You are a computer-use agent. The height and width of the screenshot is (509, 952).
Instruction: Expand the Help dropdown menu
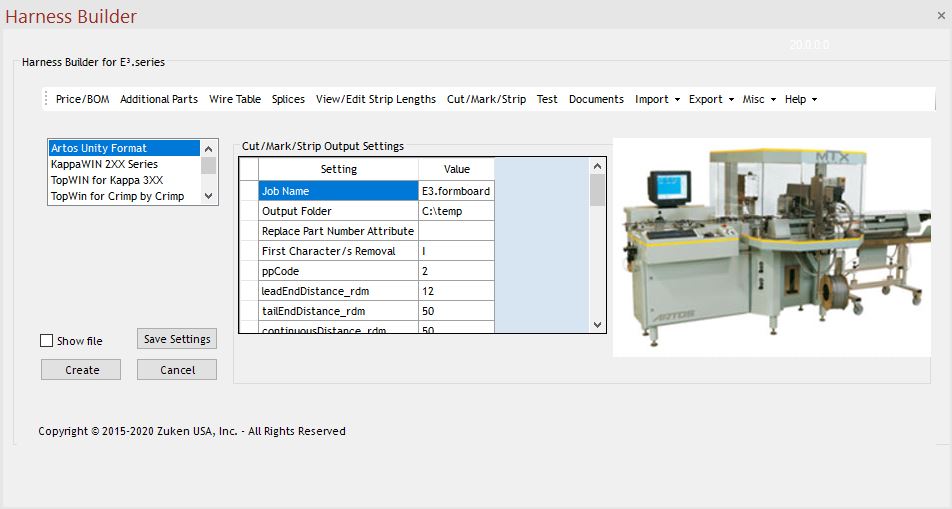(801, 99)
